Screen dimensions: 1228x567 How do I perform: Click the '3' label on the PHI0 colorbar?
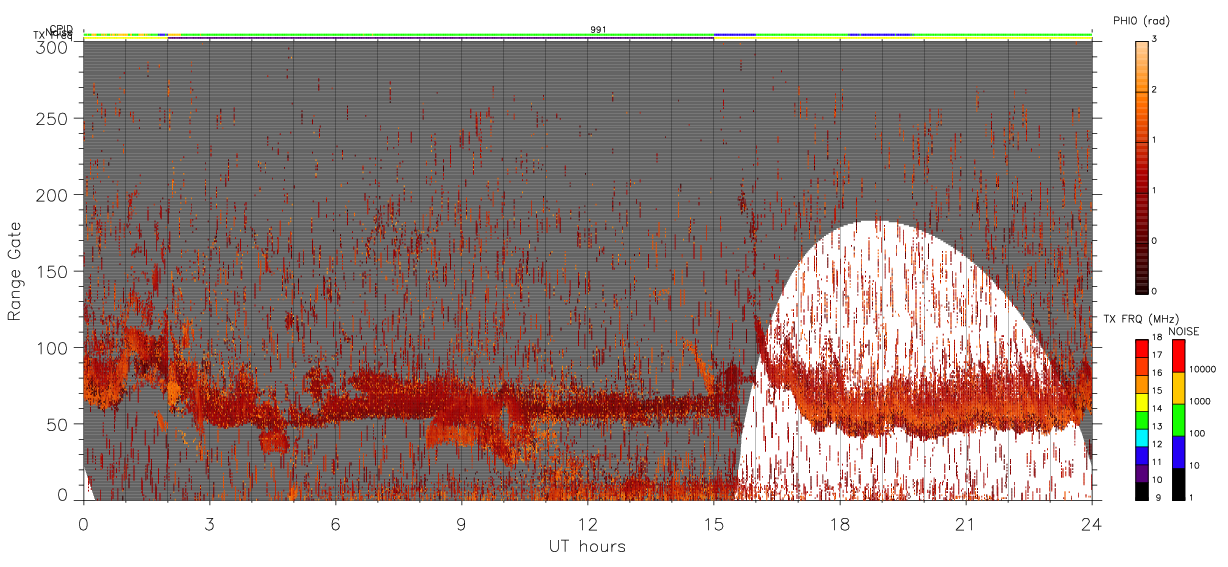coord(1154,41)
